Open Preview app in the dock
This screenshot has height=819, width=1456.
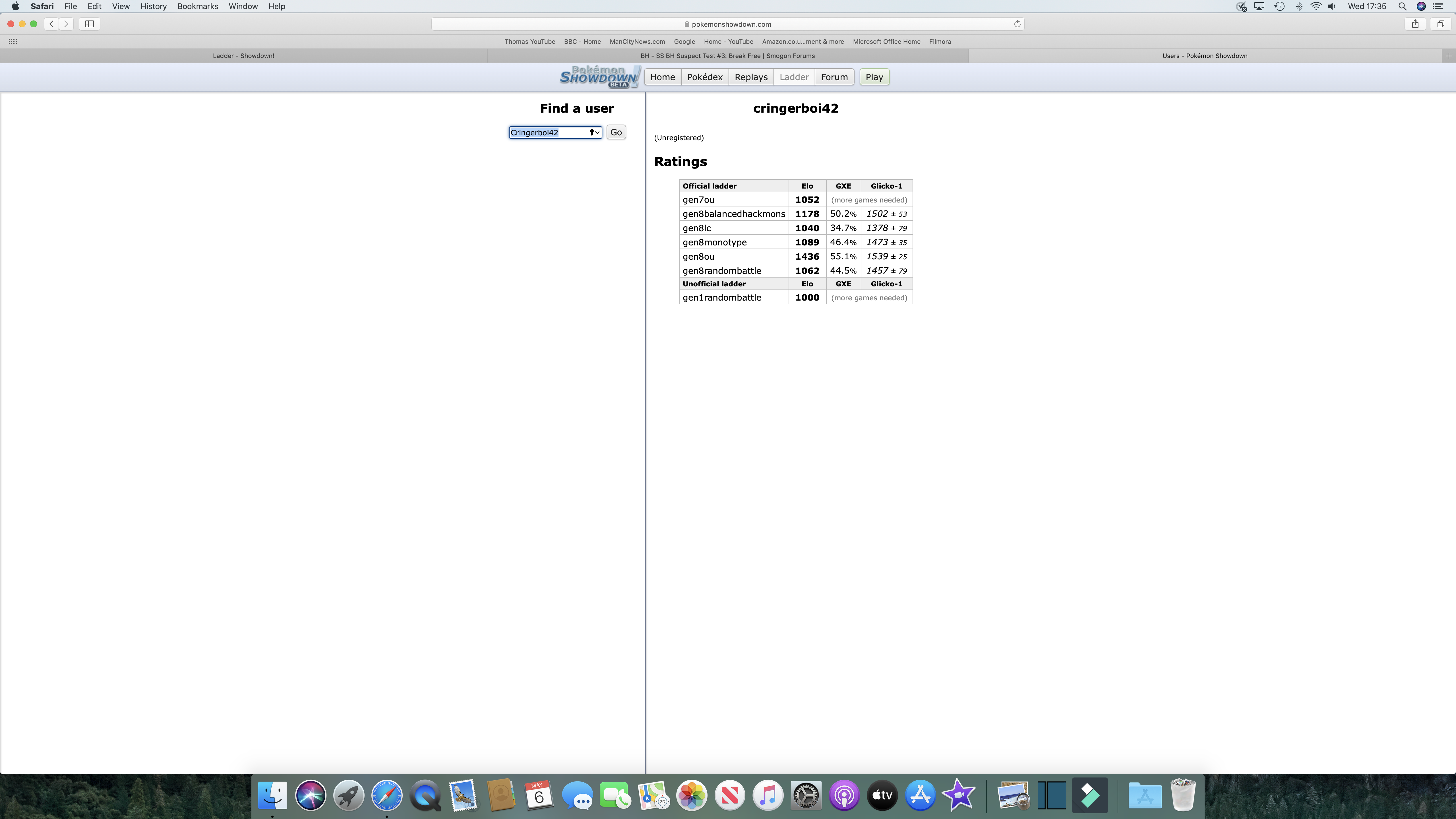coord(1014,795)
